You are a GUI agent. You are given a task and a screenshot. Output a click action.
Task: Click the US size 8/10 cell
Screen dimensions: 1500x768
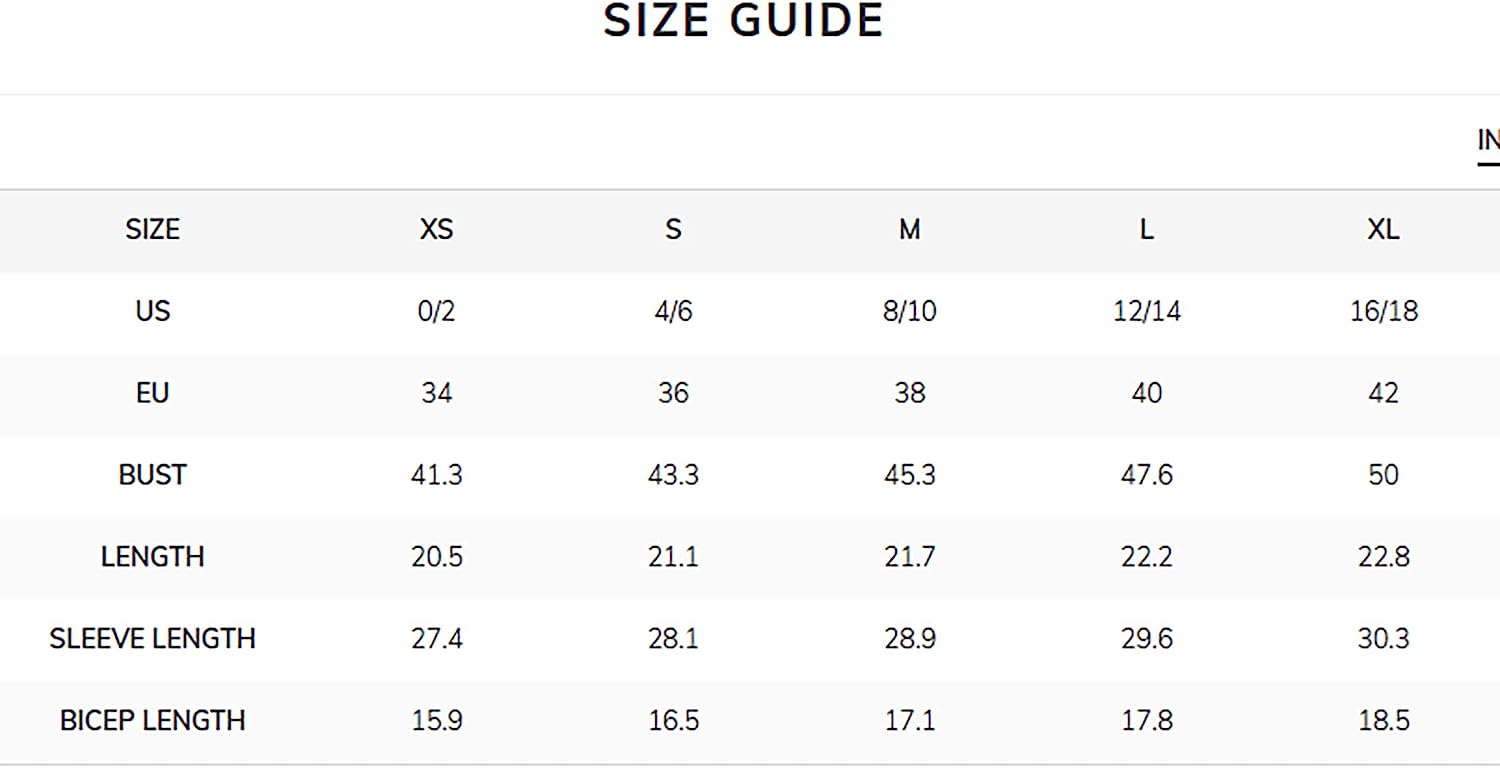(x=909, y=311)
